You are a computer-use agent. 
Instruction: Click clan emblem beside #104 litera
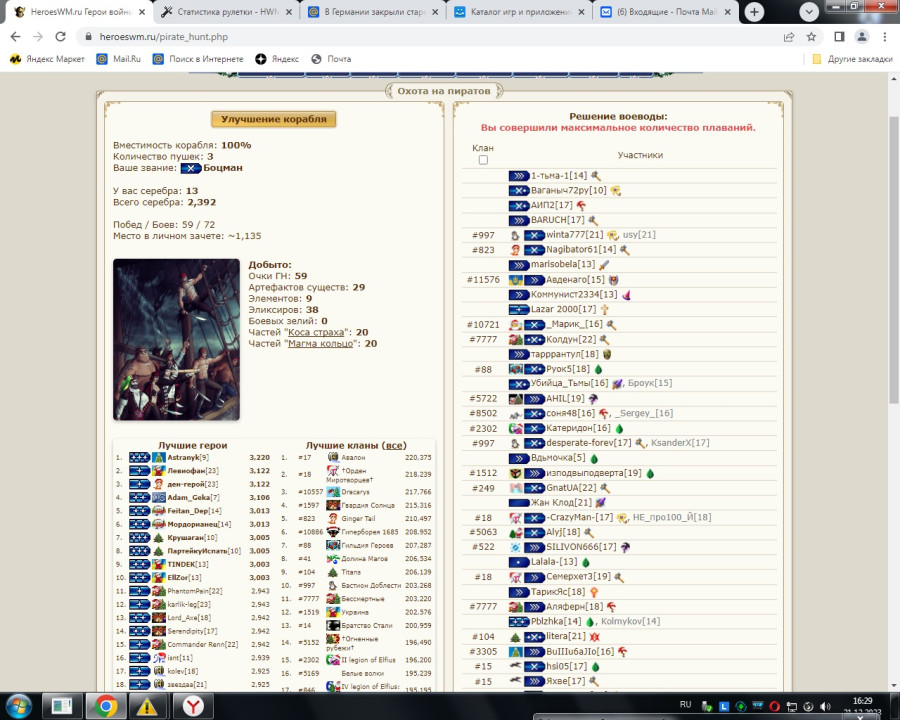click(515, 637)
